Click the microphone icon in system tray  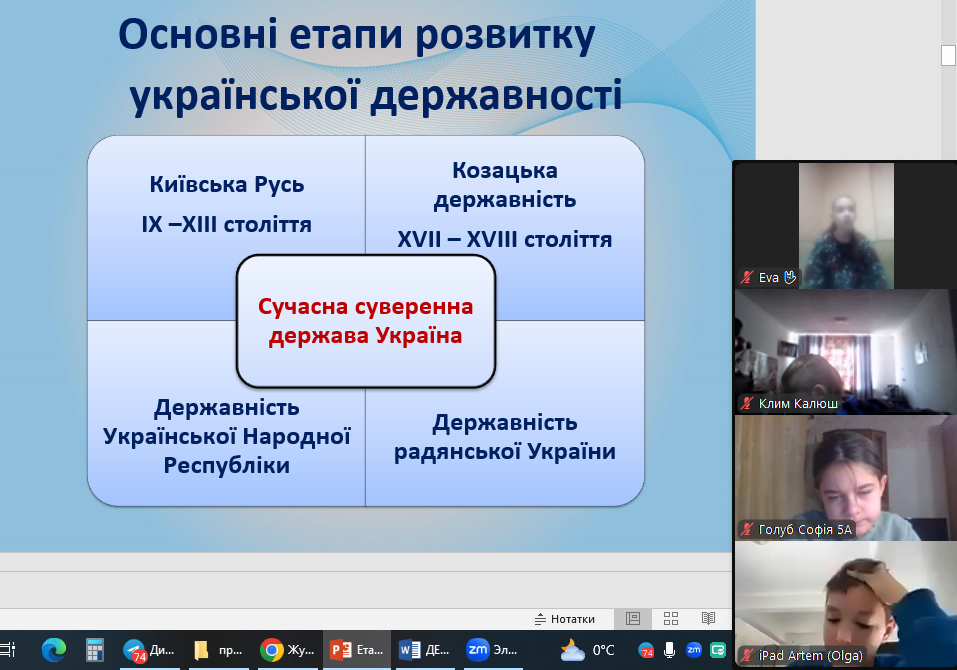(x=669, y=650)
